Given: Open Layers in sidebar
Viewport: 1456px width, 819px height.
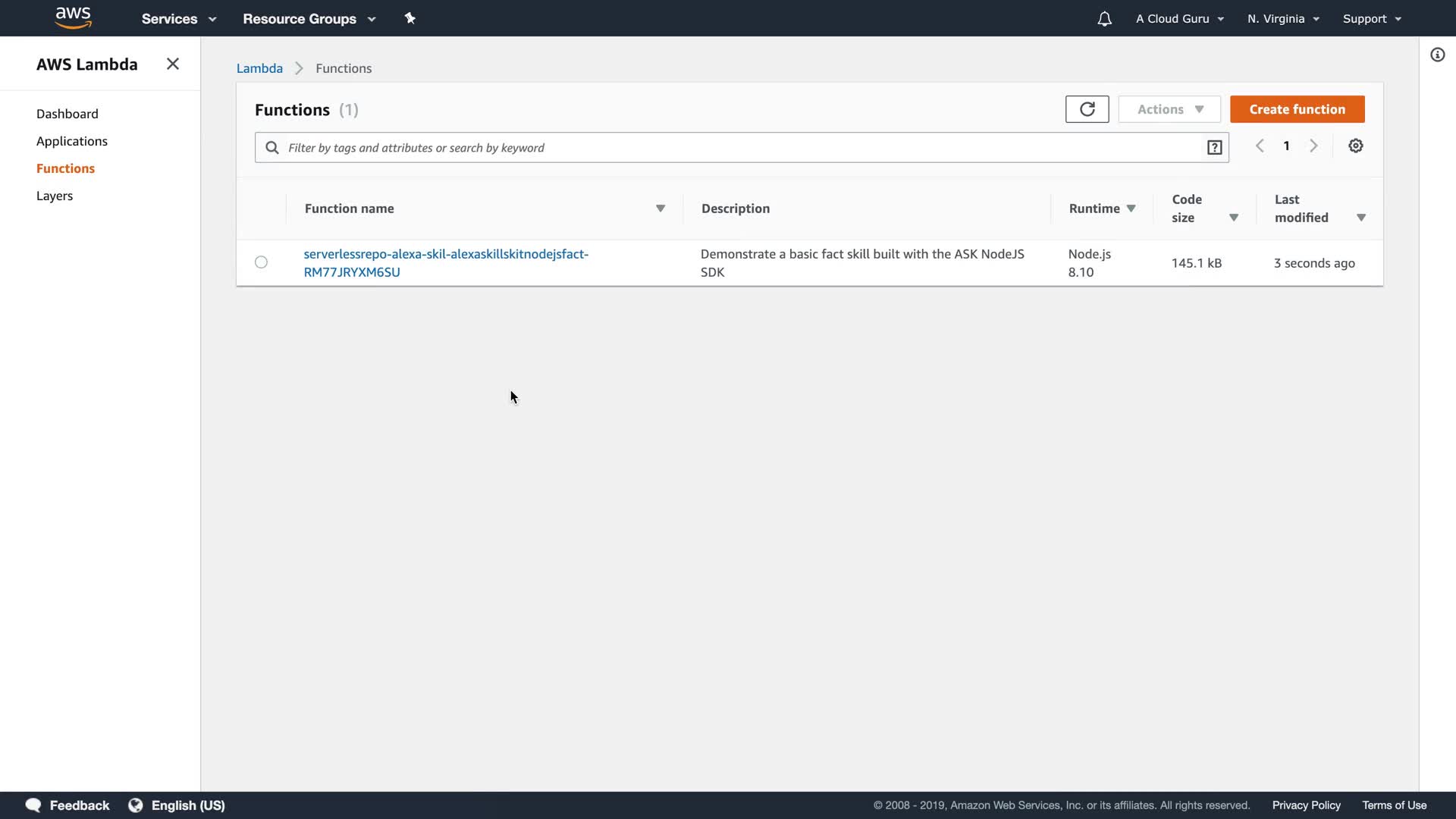Looking at the screenshot, I should (x=55, y=196).
